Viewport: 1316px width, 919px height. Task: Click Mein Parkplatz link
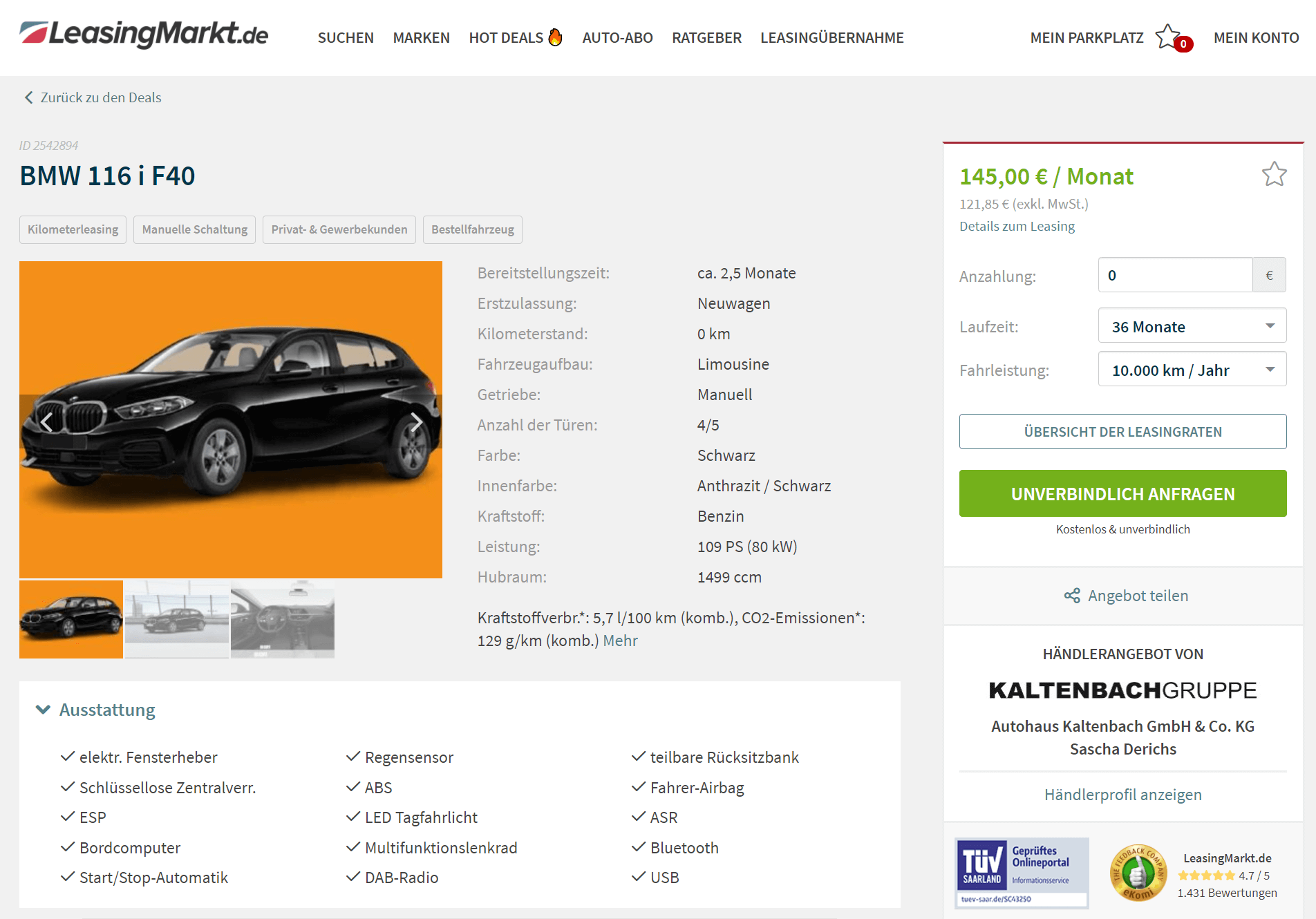tap(1087, 37)
